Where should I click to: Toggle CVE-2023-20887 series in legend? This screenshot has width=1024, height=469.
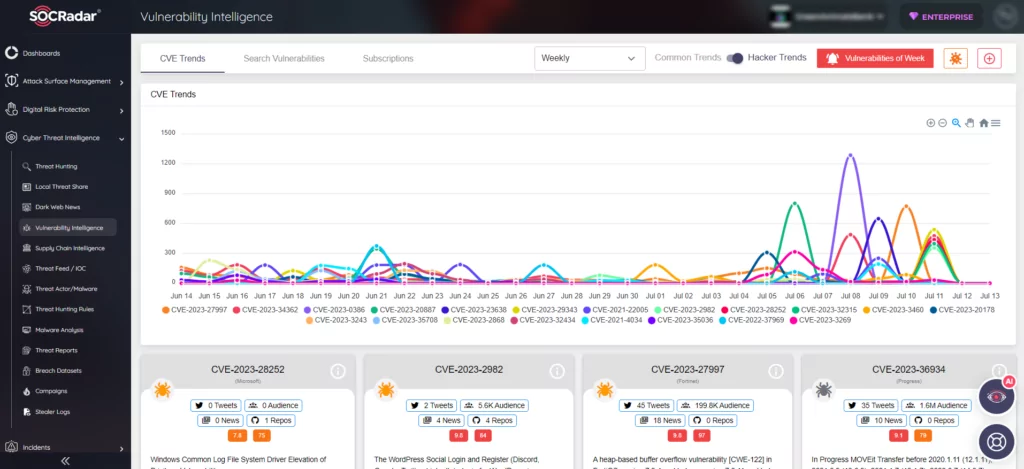[403, 310]
